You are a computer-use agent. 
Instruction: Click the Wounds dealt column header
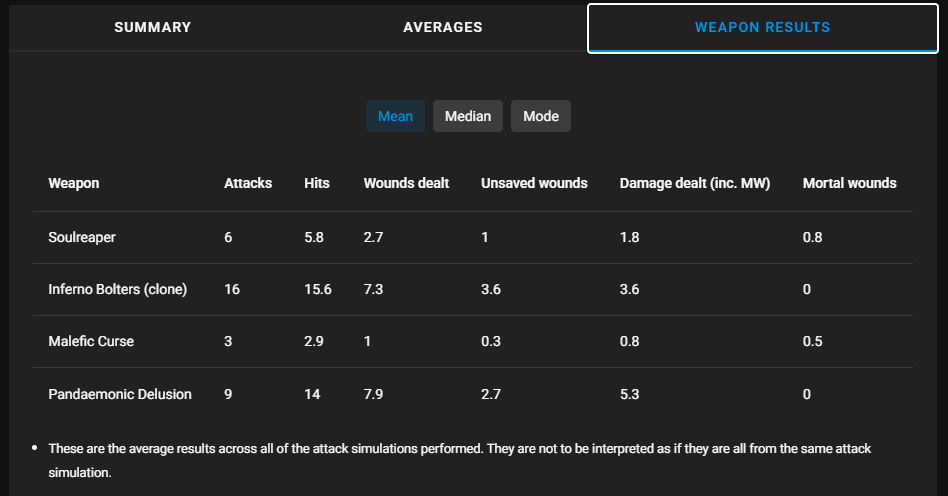[x=406, y=183]
